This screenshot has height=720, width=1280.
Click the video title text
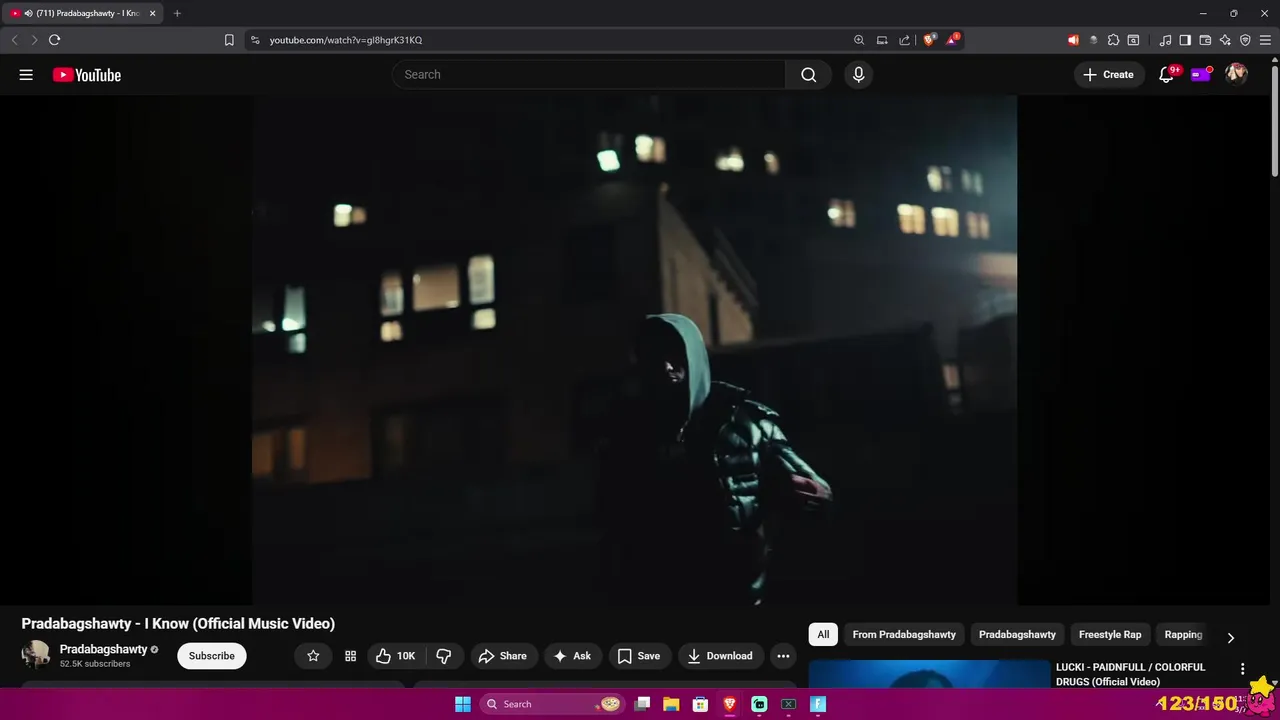point(178,624)
